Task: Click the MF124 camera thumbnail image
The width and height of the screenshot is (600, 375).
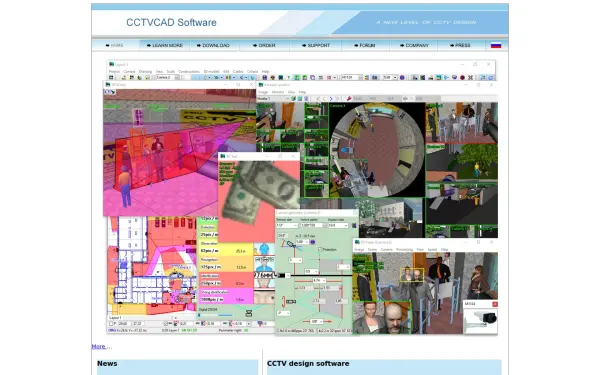Action: (480, 321)
